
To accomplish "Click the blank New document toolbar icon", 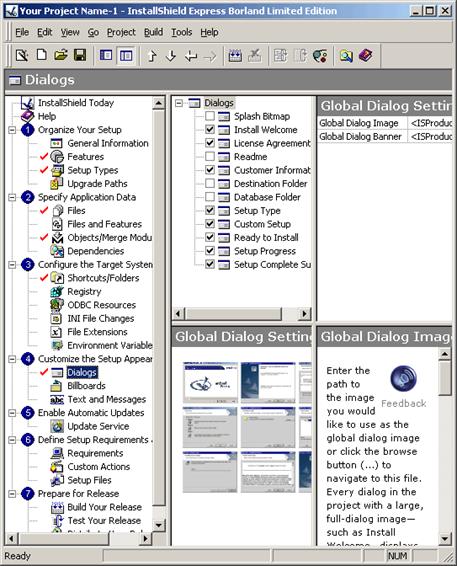I will click(42, 56).
